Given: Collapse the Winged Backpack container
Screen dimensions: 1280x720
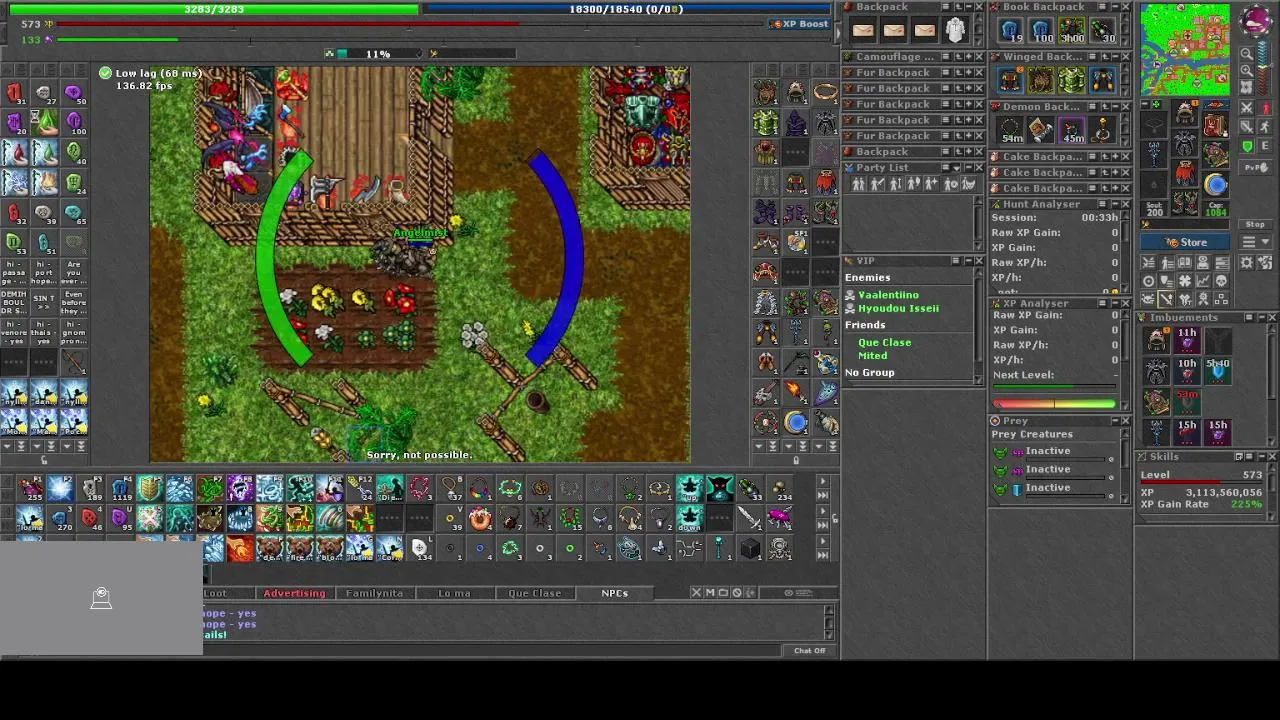Looking at the screenshot, I should 1116,57.
